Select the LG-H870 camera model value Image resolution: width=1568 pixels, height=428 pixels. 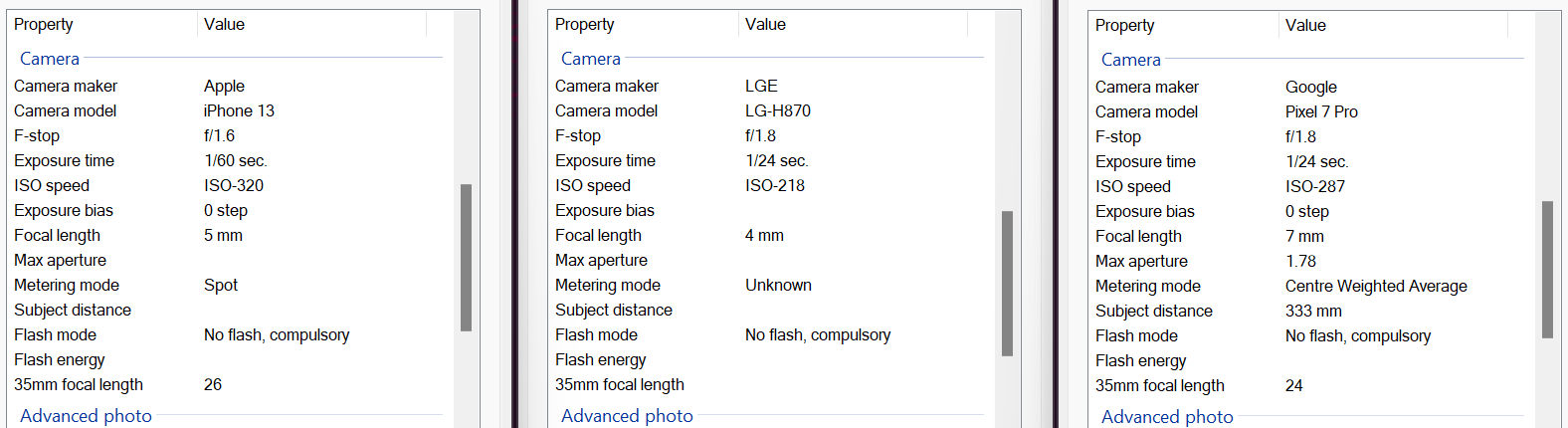tap(778, 110)
